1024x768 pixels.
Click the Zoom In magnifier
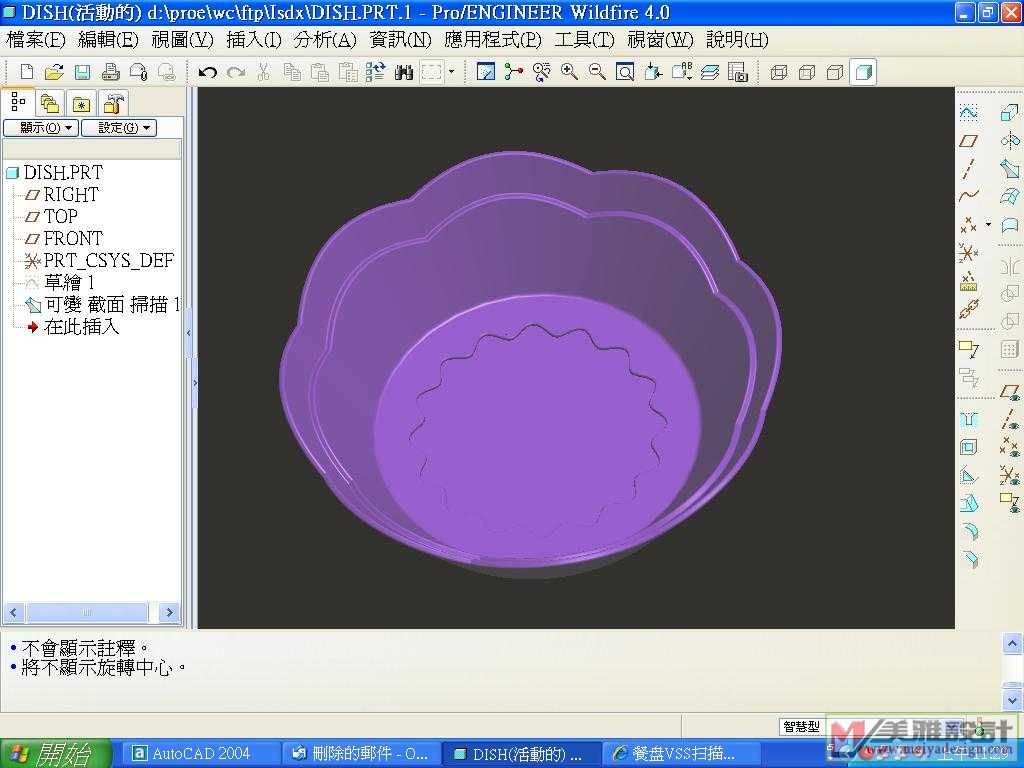tap(569, 71)
